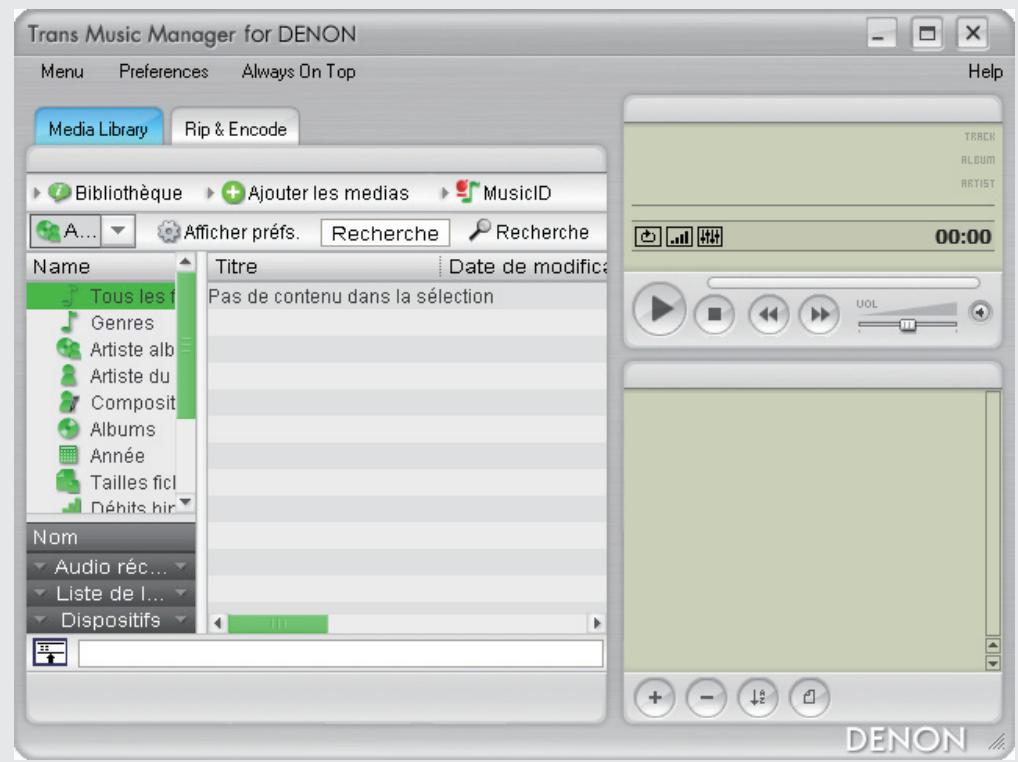Image resolution: width=1018 pixels, height=762 pixels.
Task: Mute audio with the speaker icon
Action: coord(980,313)
